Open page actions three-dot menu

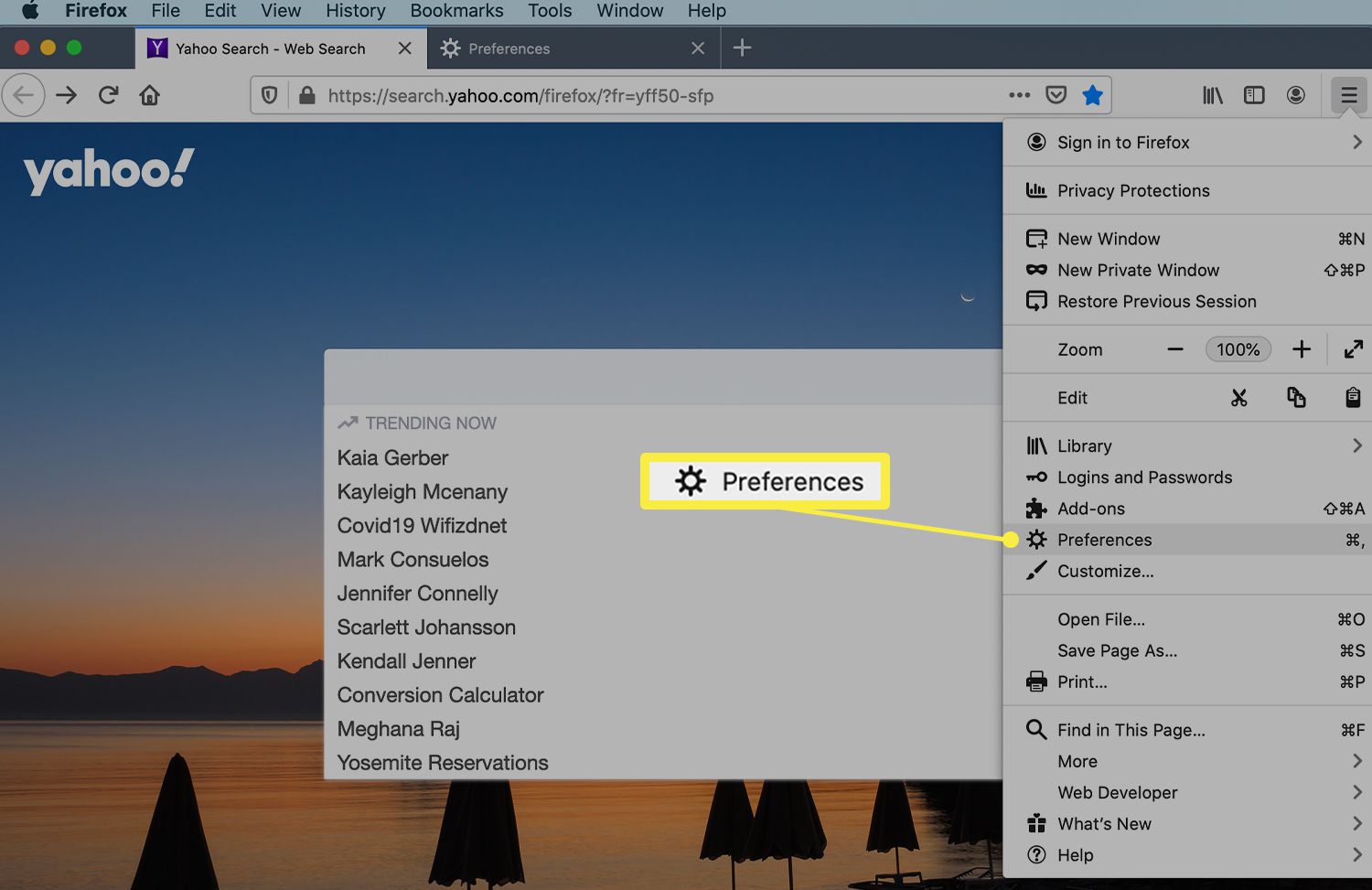pyautogui.click(x=1019, y=95)
